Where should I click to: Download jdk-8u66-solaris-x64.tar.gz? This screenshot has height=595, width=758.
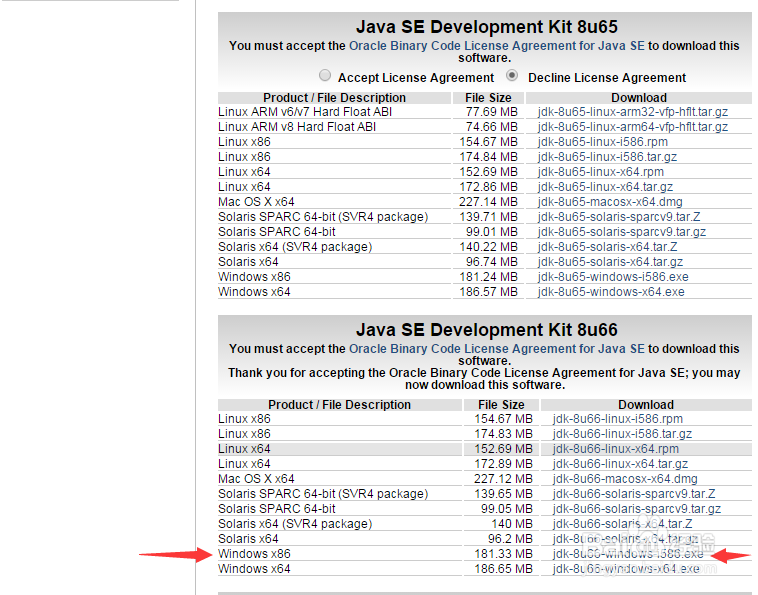pyautogui.click(x=625, y=539)
